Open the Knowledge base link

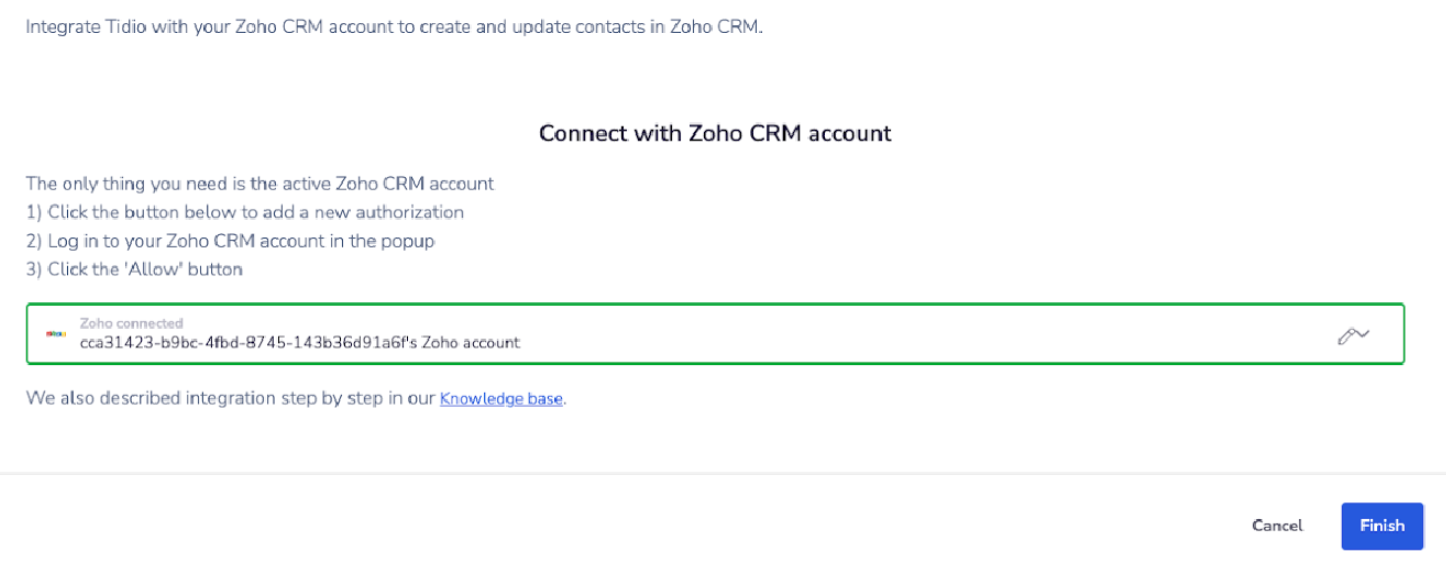point(501,399)
